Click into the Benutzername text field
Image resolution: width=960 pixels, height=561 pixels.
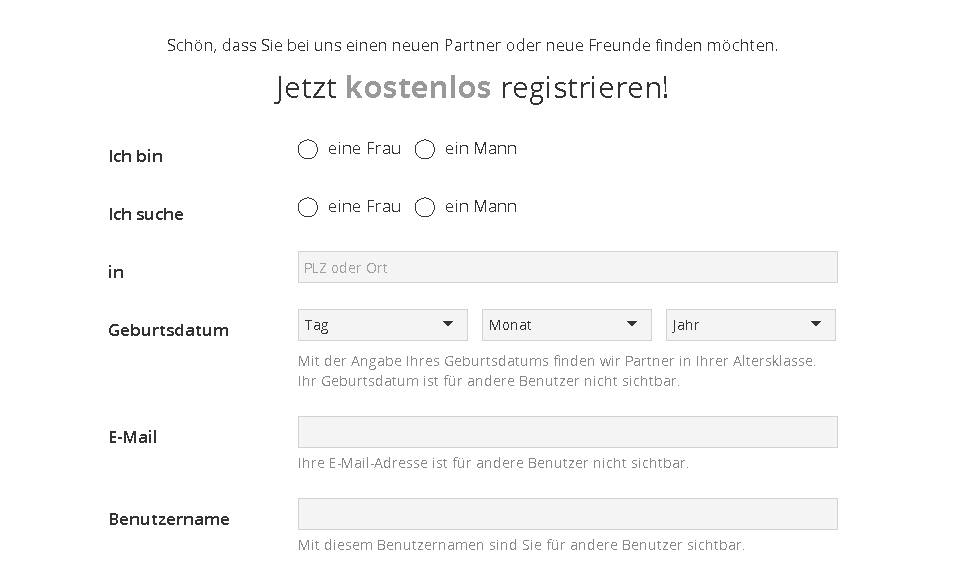pyautogui.click(x=567, y=514)
